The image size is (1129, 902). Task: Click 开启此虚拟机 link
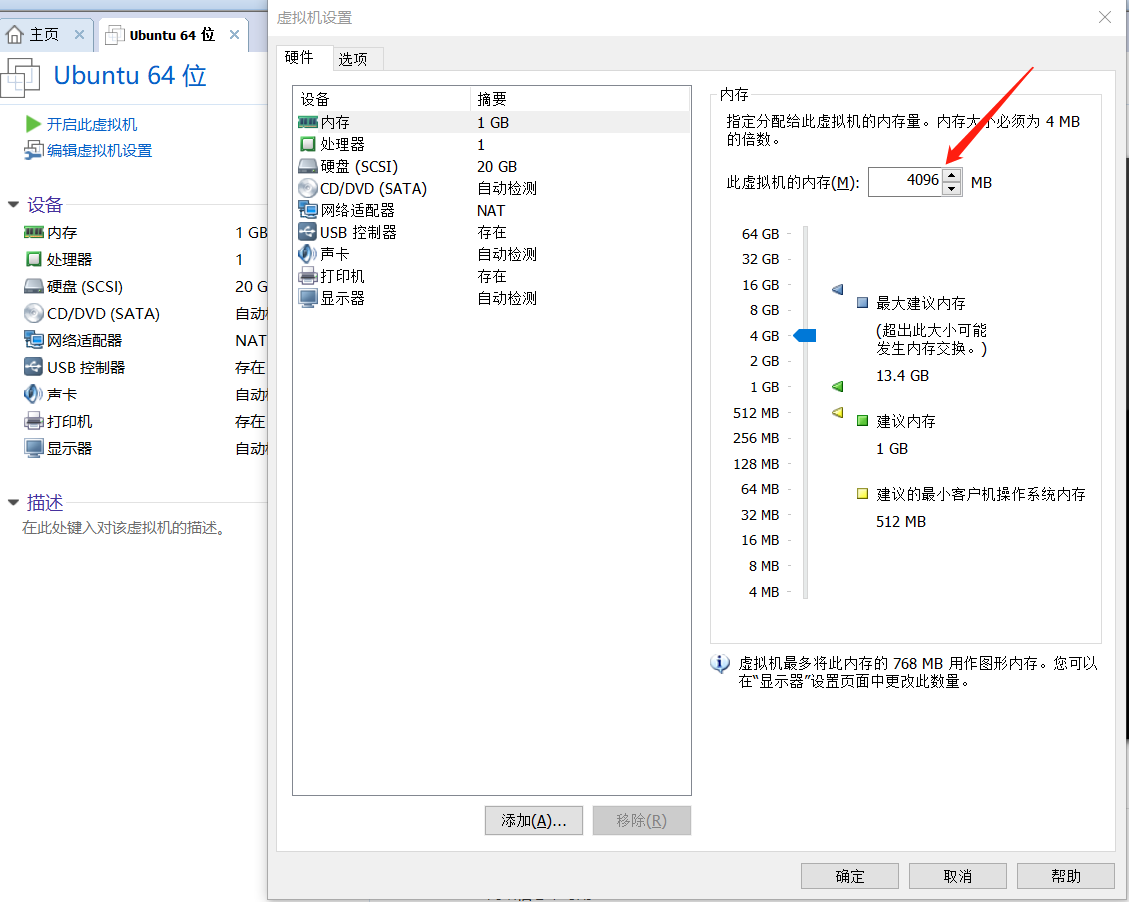91,125
